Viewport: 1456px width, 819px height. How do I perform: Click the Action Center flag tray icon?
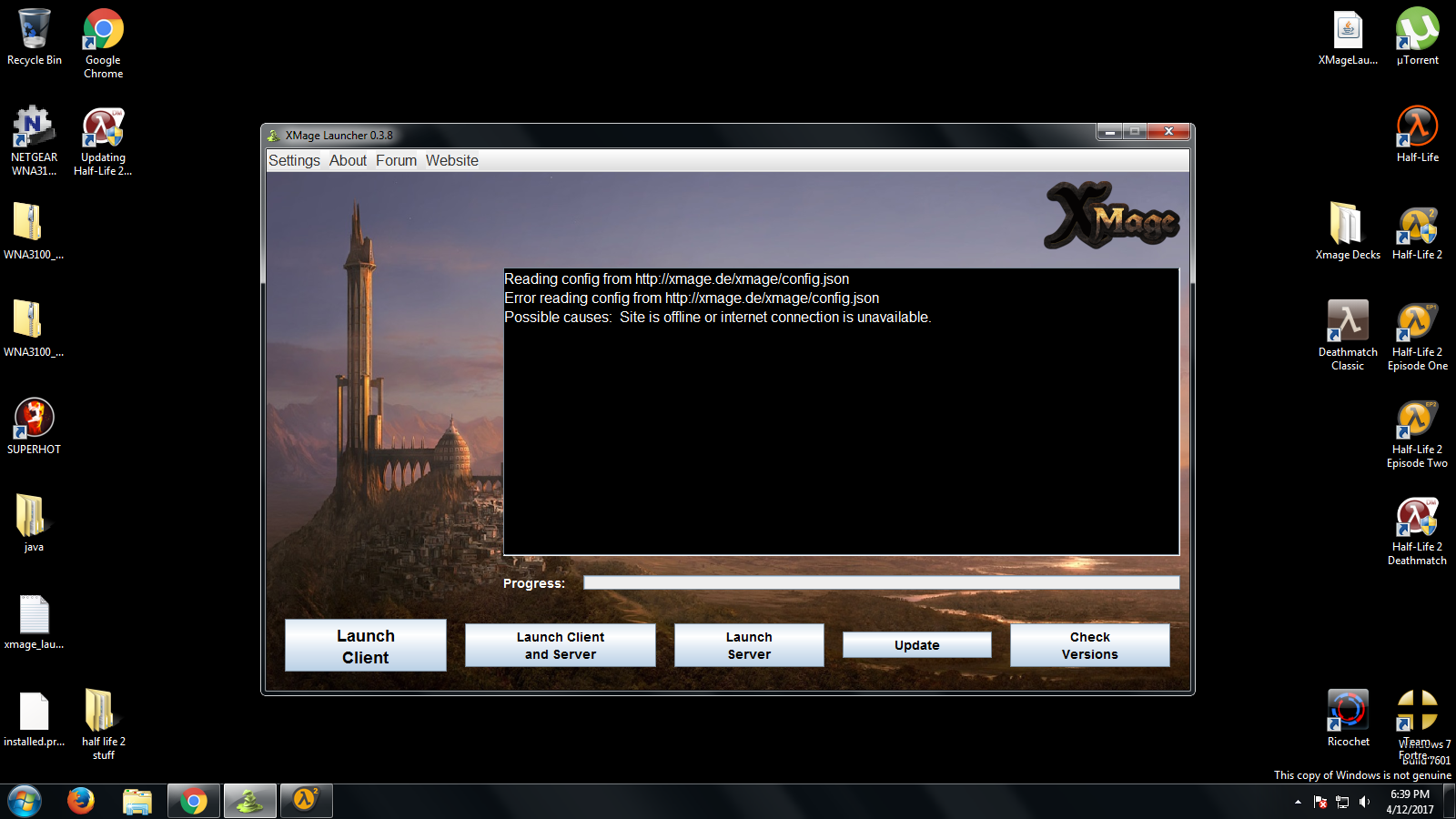(1320, 802)
